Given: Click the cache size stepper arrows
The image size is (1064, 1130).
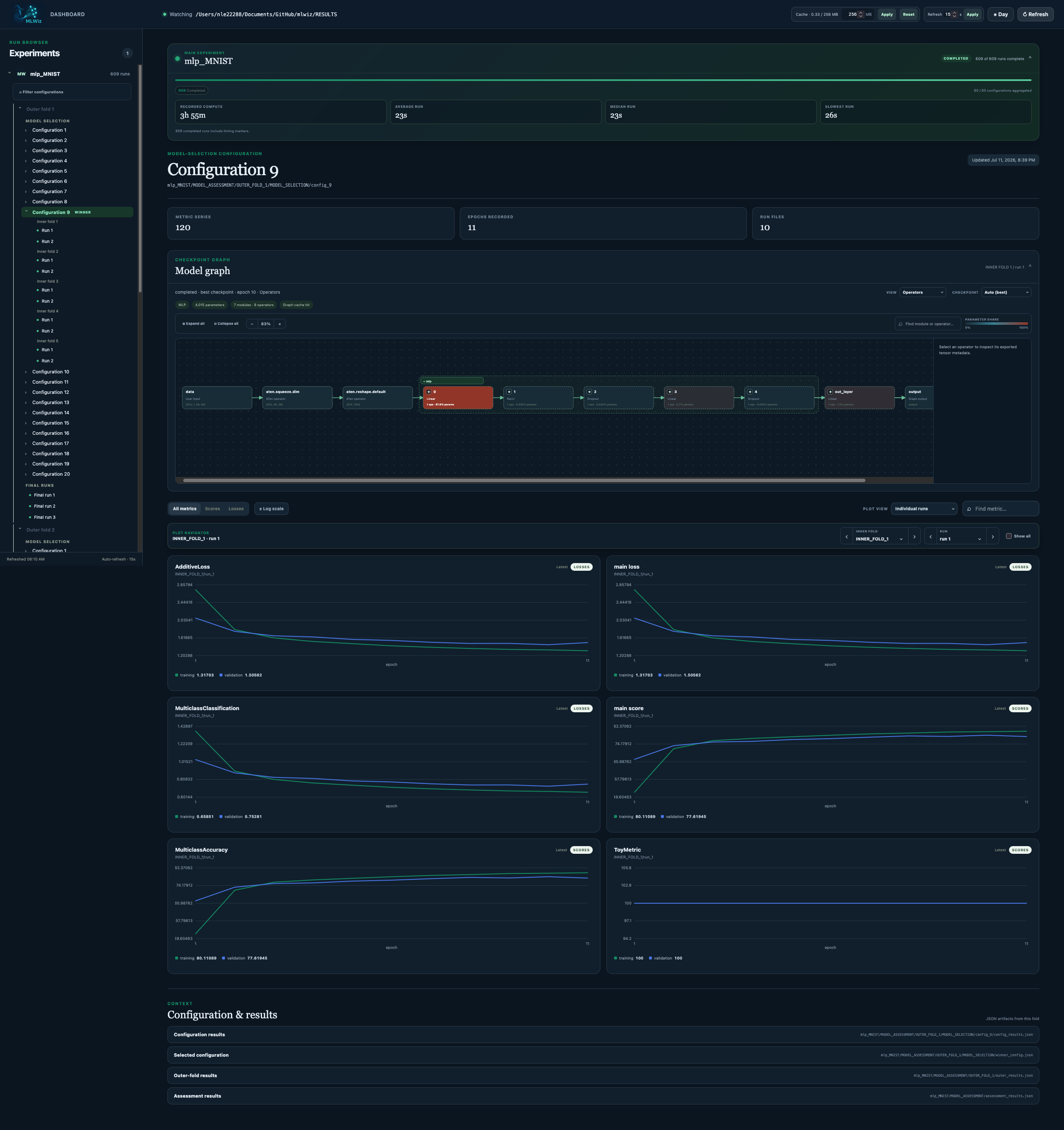Looking at the screenshot, I should pyautogui.click(x=861, y=14).
